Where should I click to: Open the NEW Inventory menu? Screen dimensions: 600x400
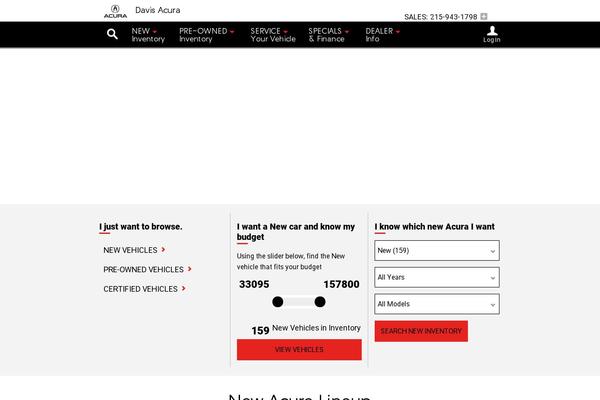coord(148,35)
